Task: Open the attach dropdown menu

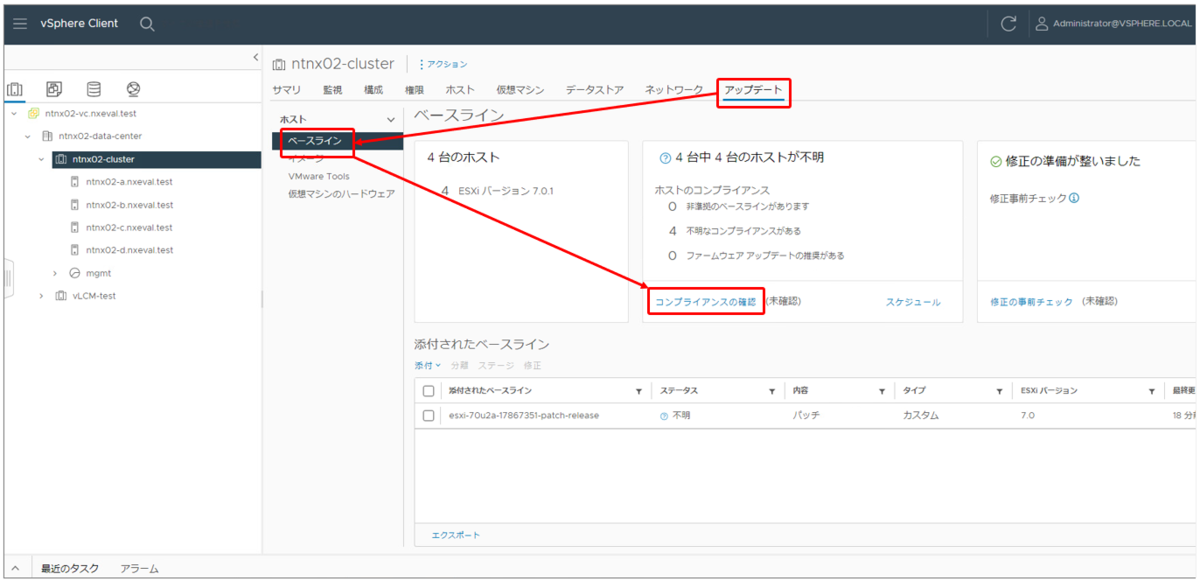Action: click(428, 365)
